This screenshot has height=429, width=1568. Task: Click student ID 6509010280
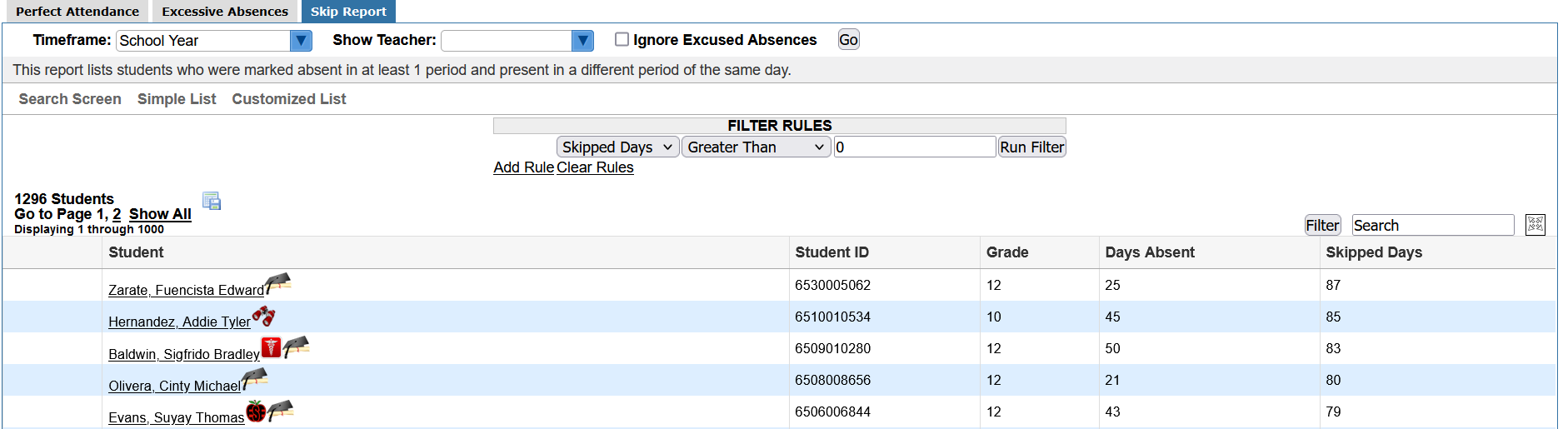click(832, 348)
